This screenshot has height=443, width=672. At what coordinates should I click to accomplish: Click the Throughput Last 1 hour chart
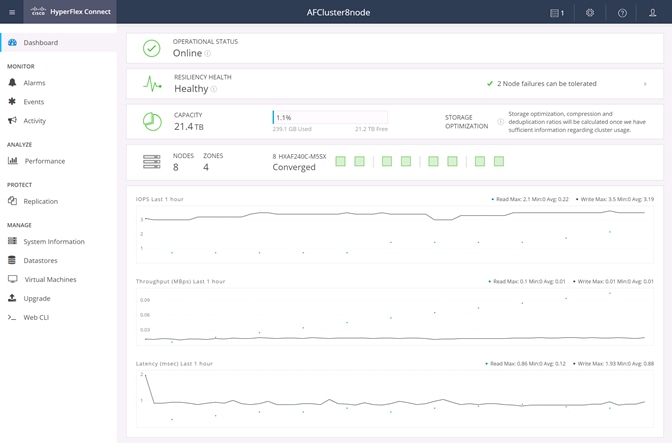[x=395, y=317]
